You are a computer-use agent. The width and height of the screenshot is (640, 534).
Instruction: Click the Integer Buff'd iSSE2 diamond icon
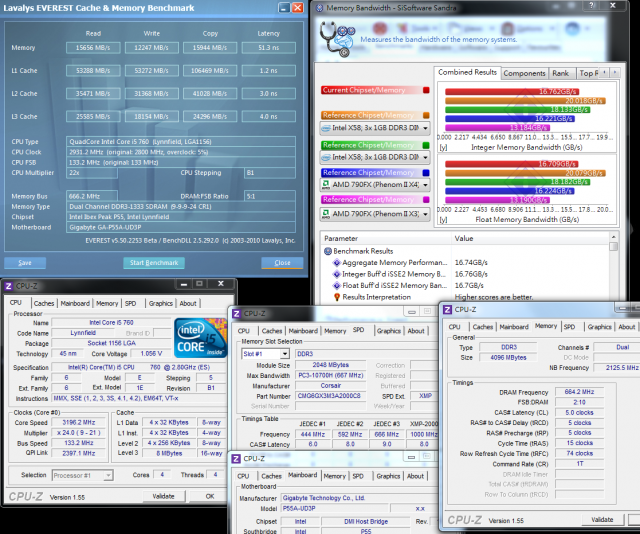[337, 274]
